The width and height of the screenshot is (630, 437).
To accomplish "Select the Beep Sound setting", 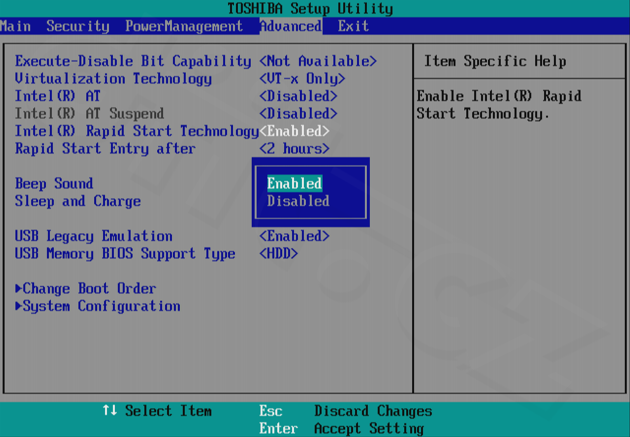I will [54, 184].
